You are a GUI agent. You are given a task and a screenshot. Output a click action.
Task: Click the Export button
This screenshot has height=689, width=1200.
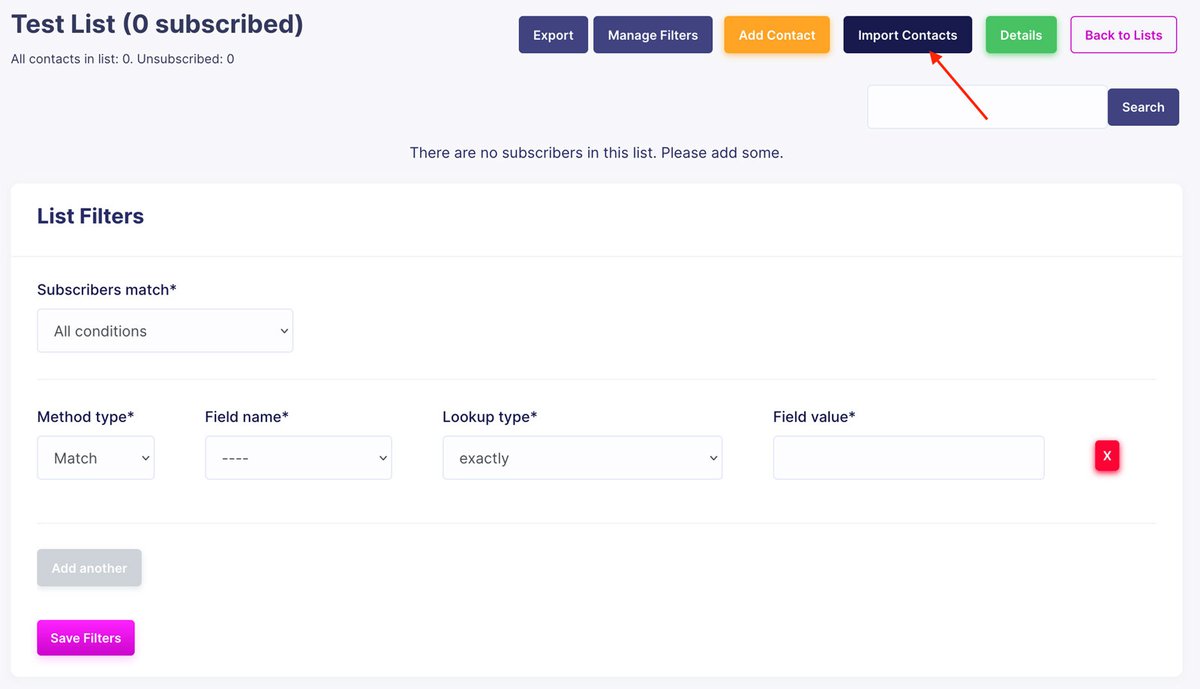(553, 35)
